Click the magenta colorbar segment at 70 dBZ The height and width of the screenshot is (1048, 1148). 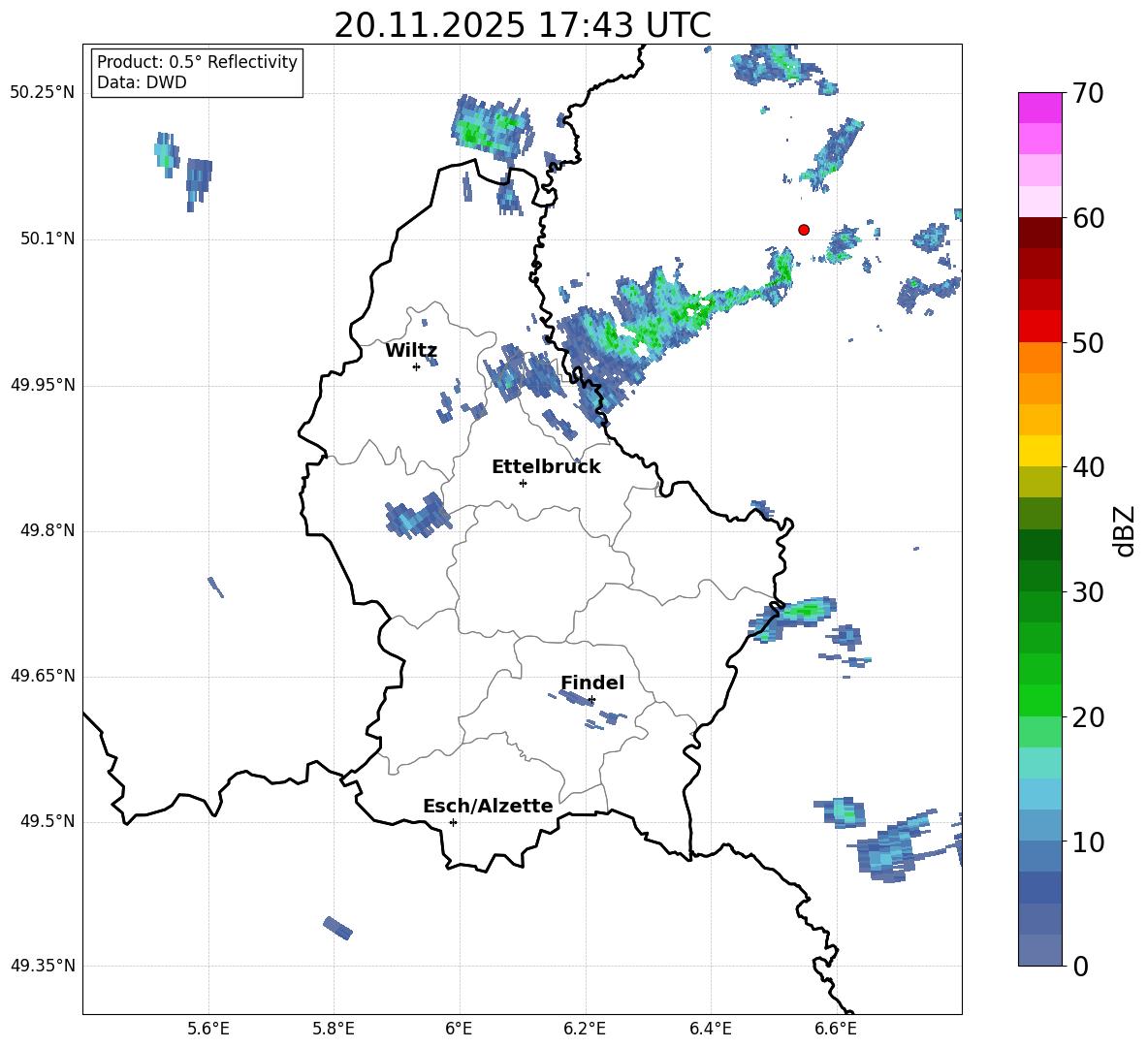(1040, 108)
